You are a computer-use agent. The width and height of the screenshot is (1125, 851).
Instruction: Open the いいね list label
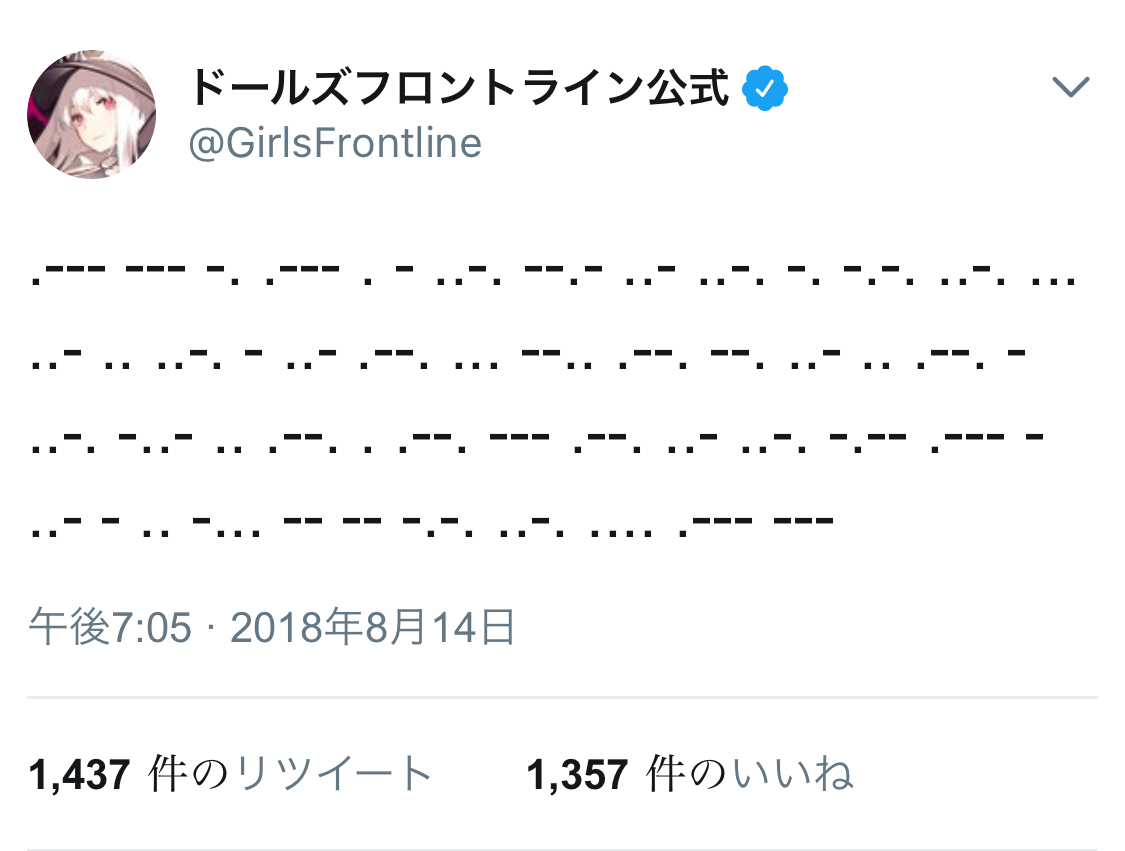(x=792, y=774)
